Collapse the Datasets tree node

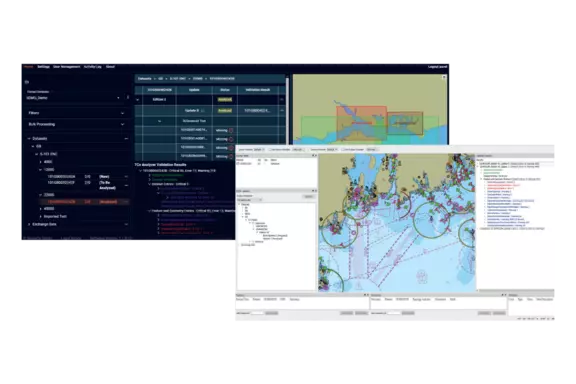(x=29, y=139)
